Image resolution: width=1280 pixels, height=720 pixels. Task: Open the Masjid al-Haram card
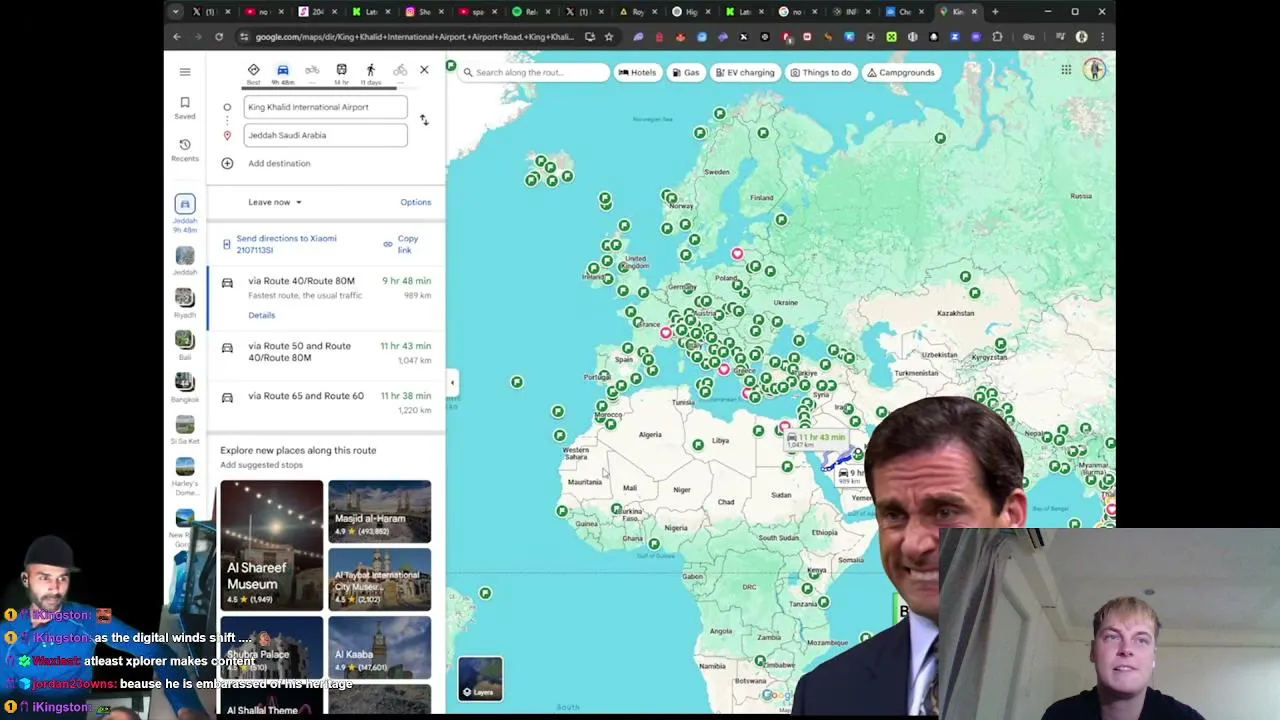(380, 511)
